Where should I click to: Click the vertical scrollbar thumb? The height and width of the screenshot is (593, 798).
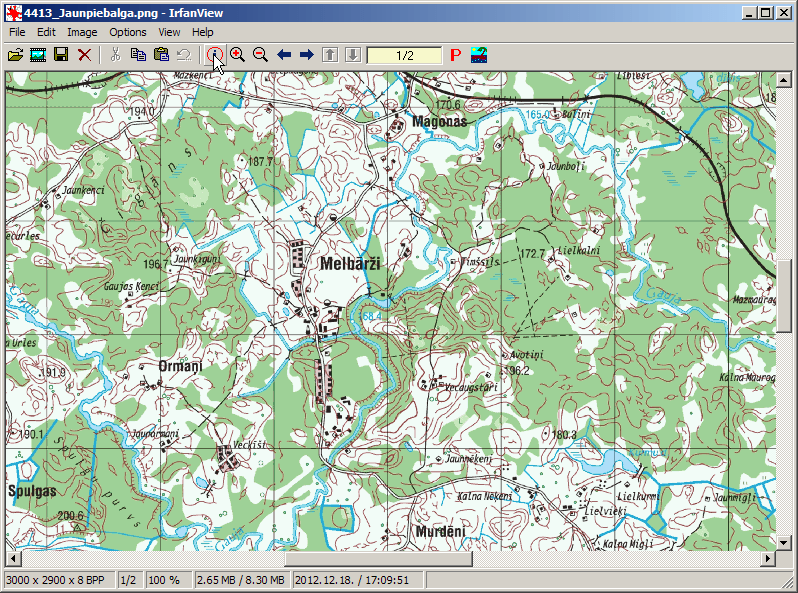pyautogui.click(x=783, y=296)
